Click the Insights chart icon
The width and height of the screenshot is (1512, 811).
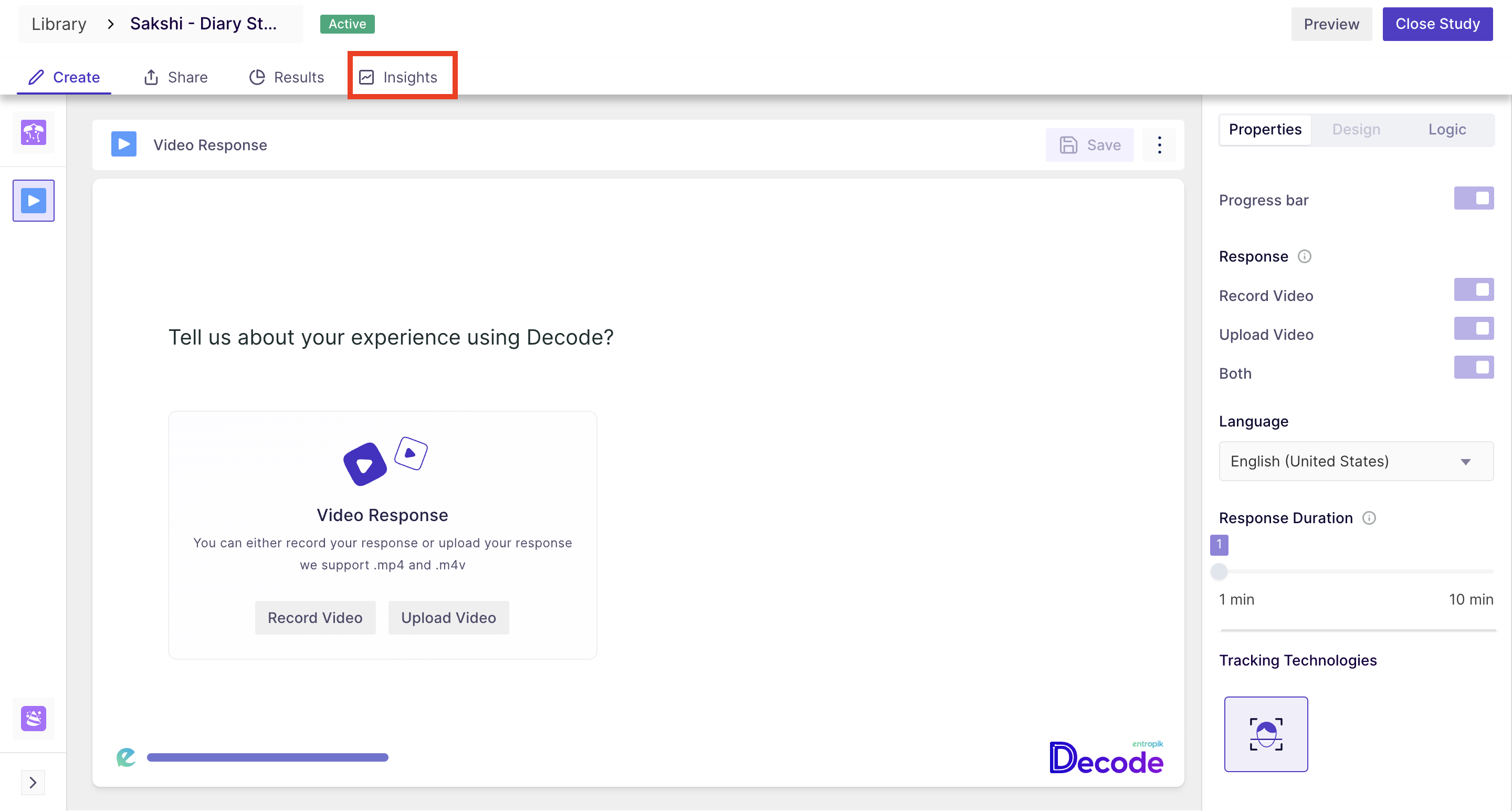pos(366,77)
